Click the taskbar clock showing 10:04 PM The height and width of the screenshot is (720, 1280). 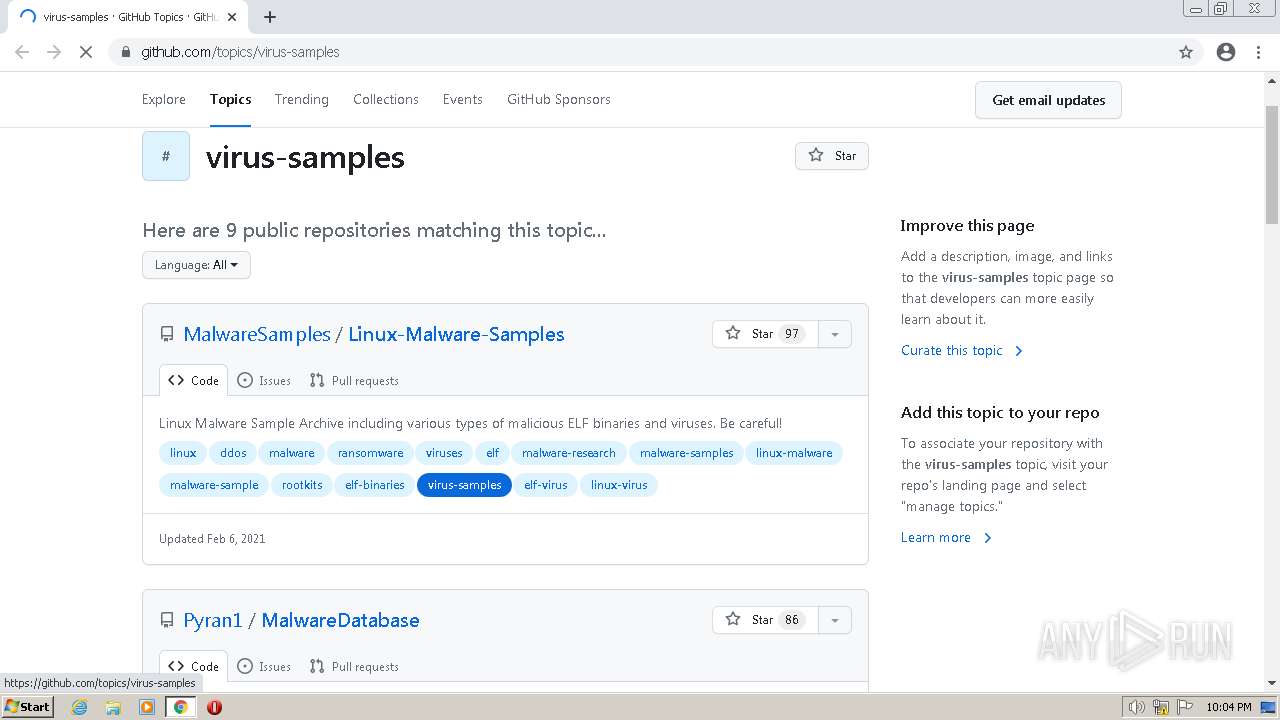(x=1228, y=707)
